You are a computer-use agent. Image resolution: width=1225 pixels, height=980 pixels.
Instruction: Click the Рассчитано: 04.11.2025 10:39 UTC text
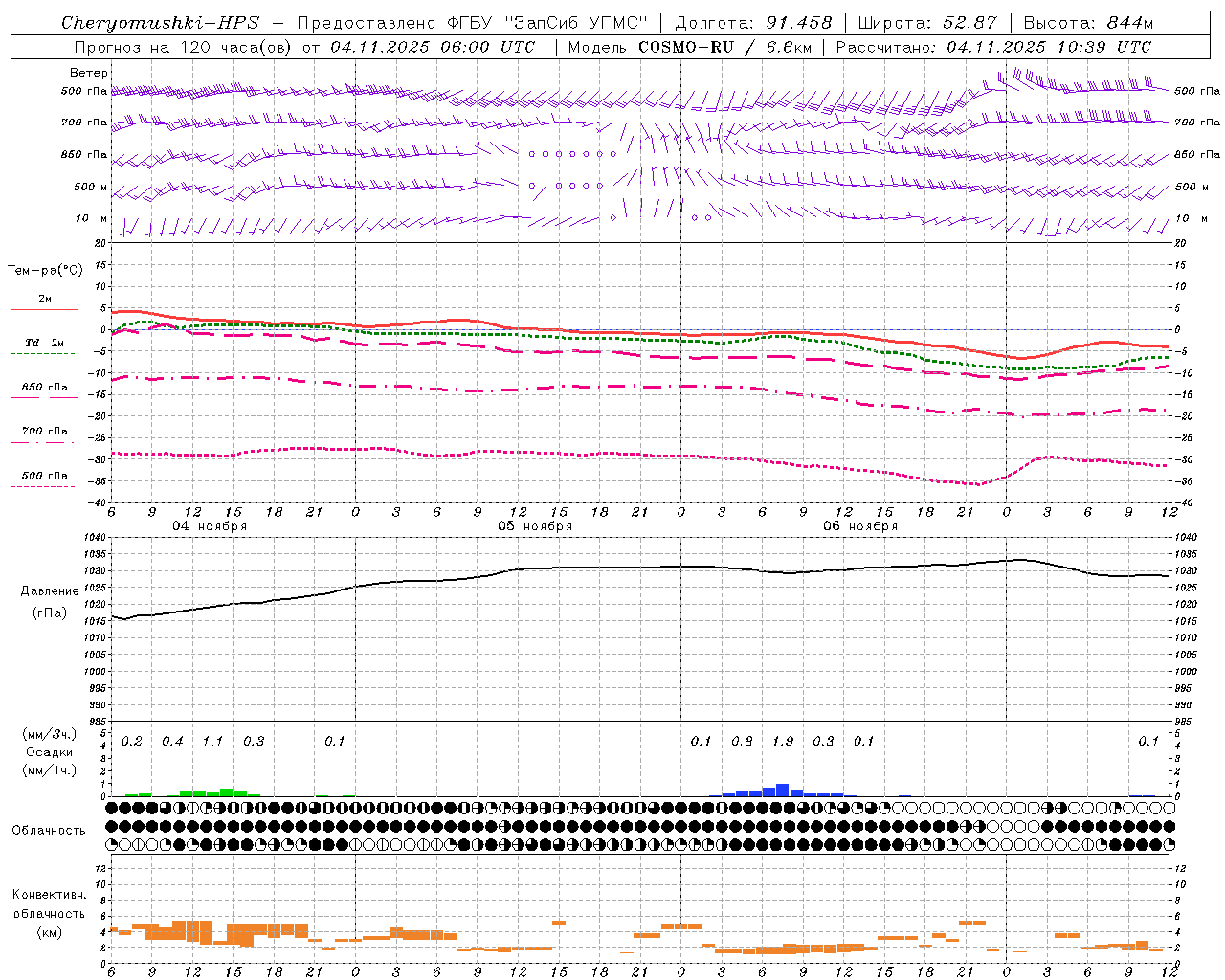point(993,47)
